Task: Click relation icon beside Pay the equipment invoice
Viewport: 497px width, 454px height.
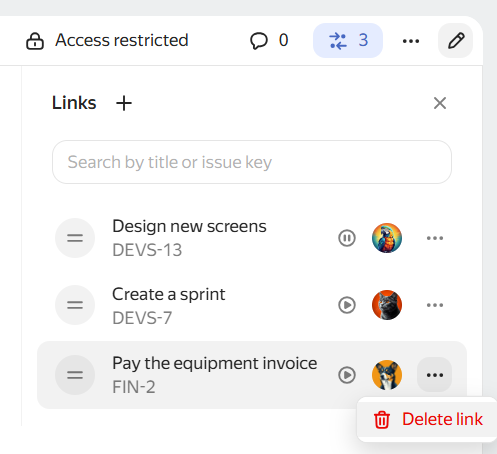Action: tap(75, 375)
